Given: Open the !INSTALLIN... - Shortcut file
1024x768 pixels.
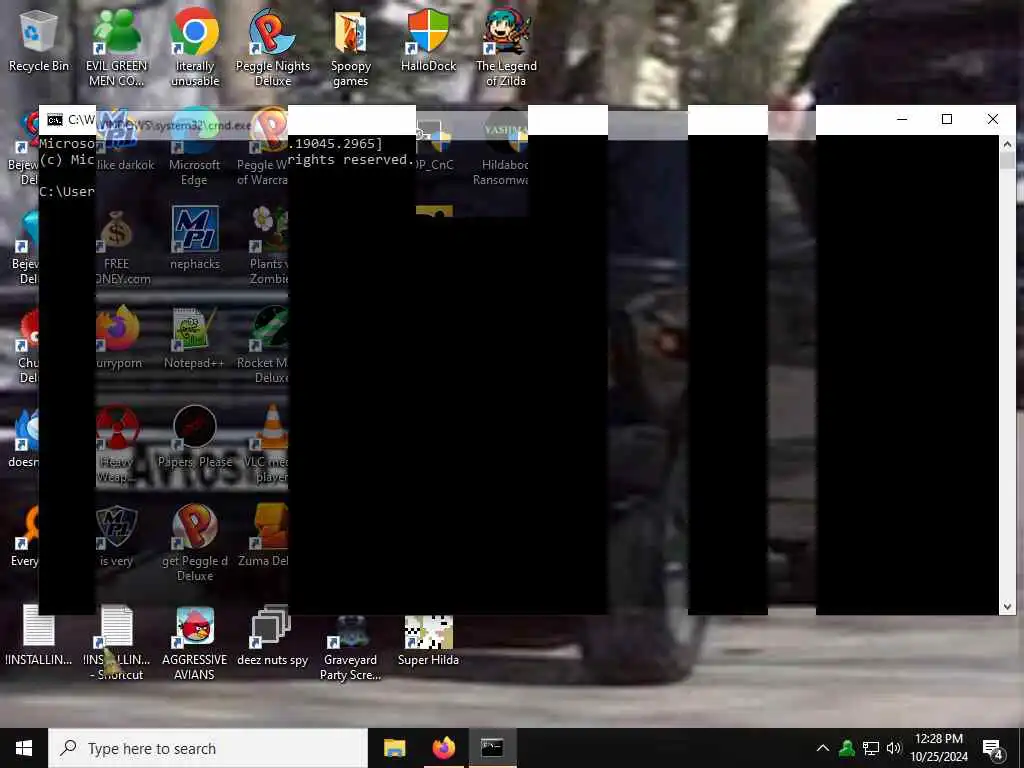Looking at the screenshot, I should 118,643.
